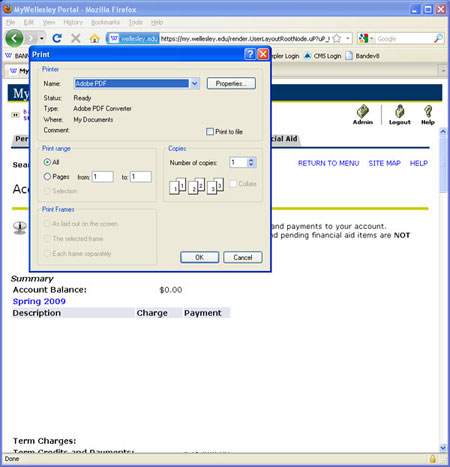Click the OK button to print
This screenshot has width=450, height=467.
pyautogui.click(x=199, y=257)
